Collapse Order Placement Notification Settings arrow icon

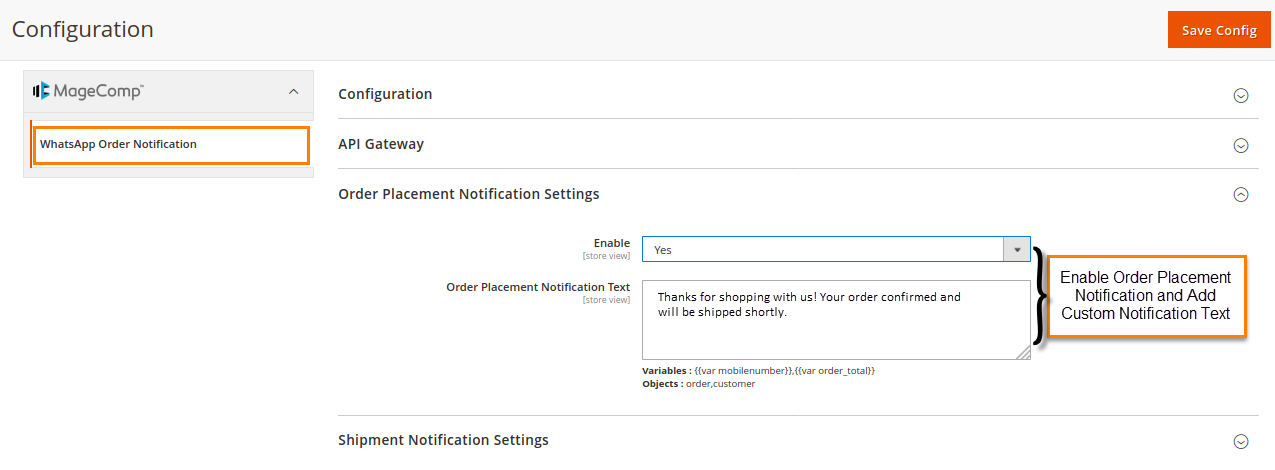(x=1241, y=195)
